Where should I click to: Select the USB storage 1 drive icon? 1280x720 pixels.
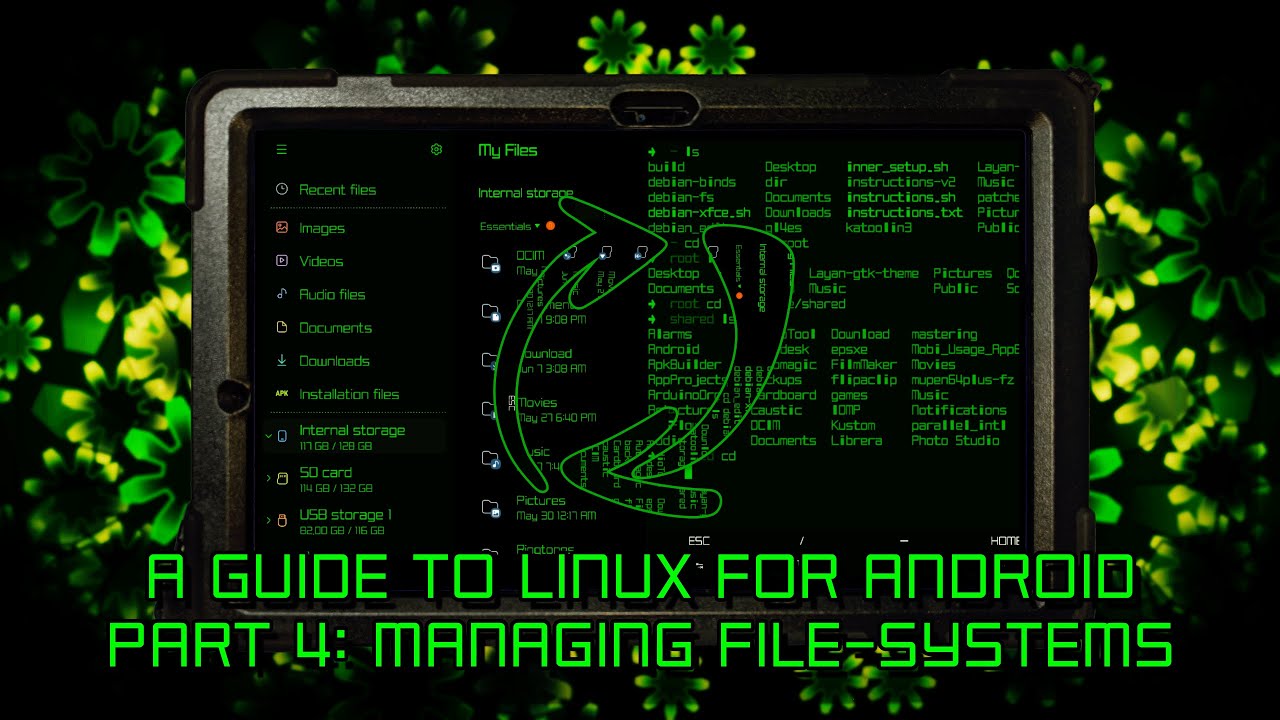pyautogui.click(x=282, y=521)
